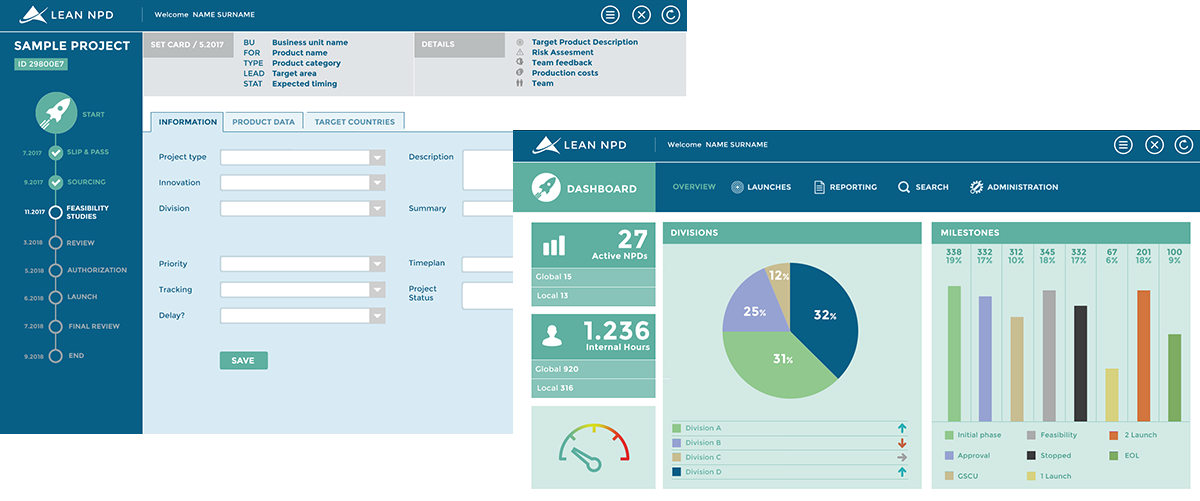Open the Reporting menu item
The height and width of the screenshot is (501, 1200).
845,187
